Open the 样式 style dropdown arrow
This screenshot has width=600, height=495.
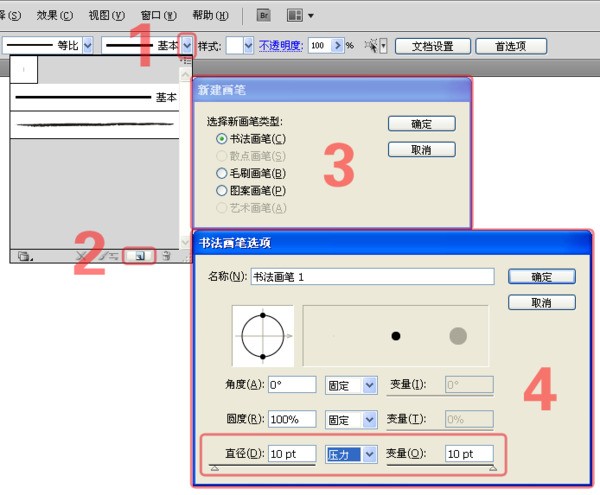(248, 46)
